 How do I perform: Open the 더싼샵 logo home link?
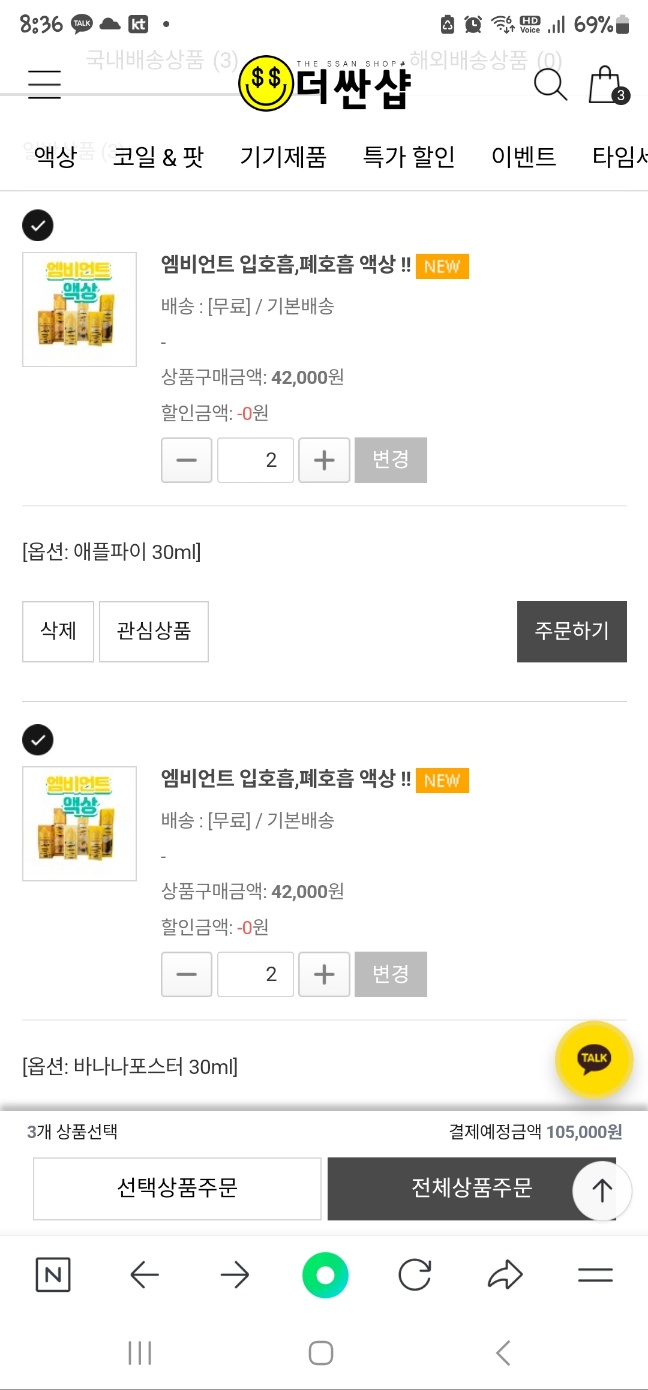point(325,84)
